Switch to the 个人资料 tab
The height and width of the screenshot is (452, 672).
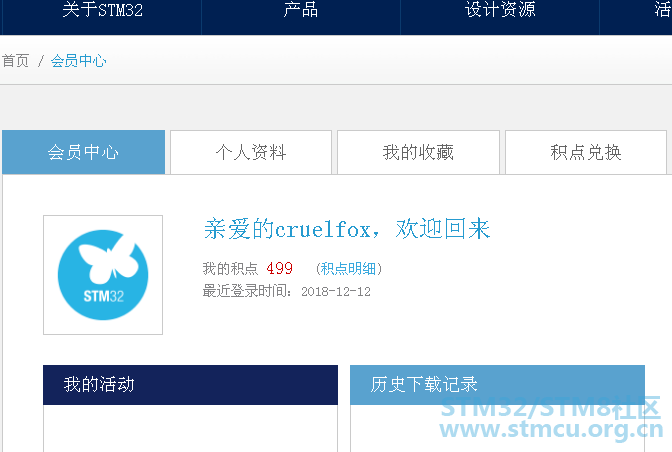[x=251, y=152]
